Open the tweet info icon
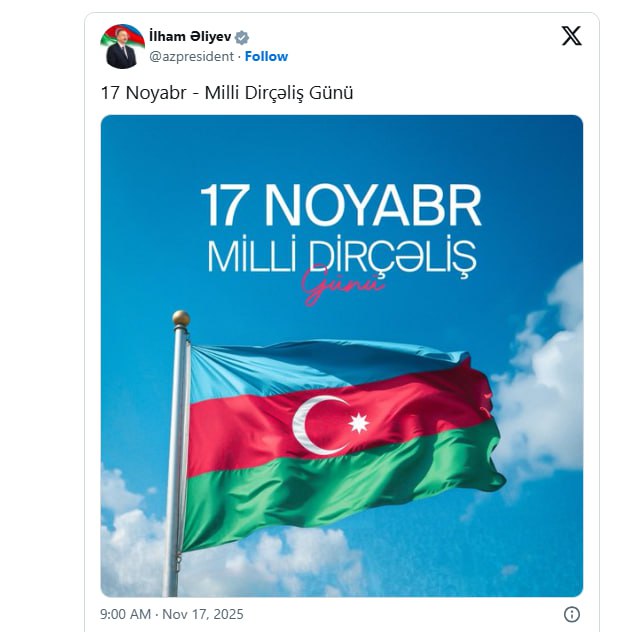This screenshot has height=632, width=629. (572, 614)
